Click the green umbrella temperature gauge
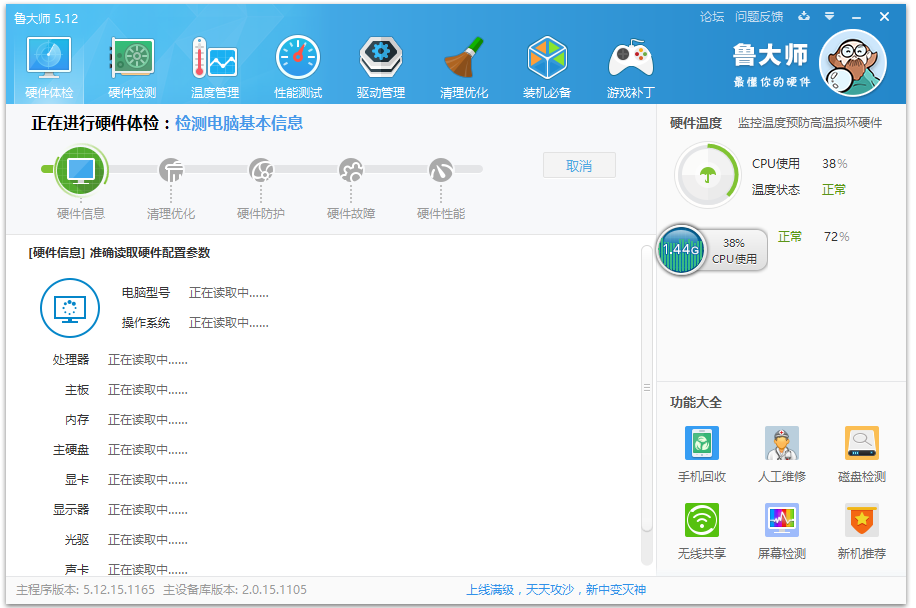The height and width of the screenshot is (608, 916). point(708,177)
